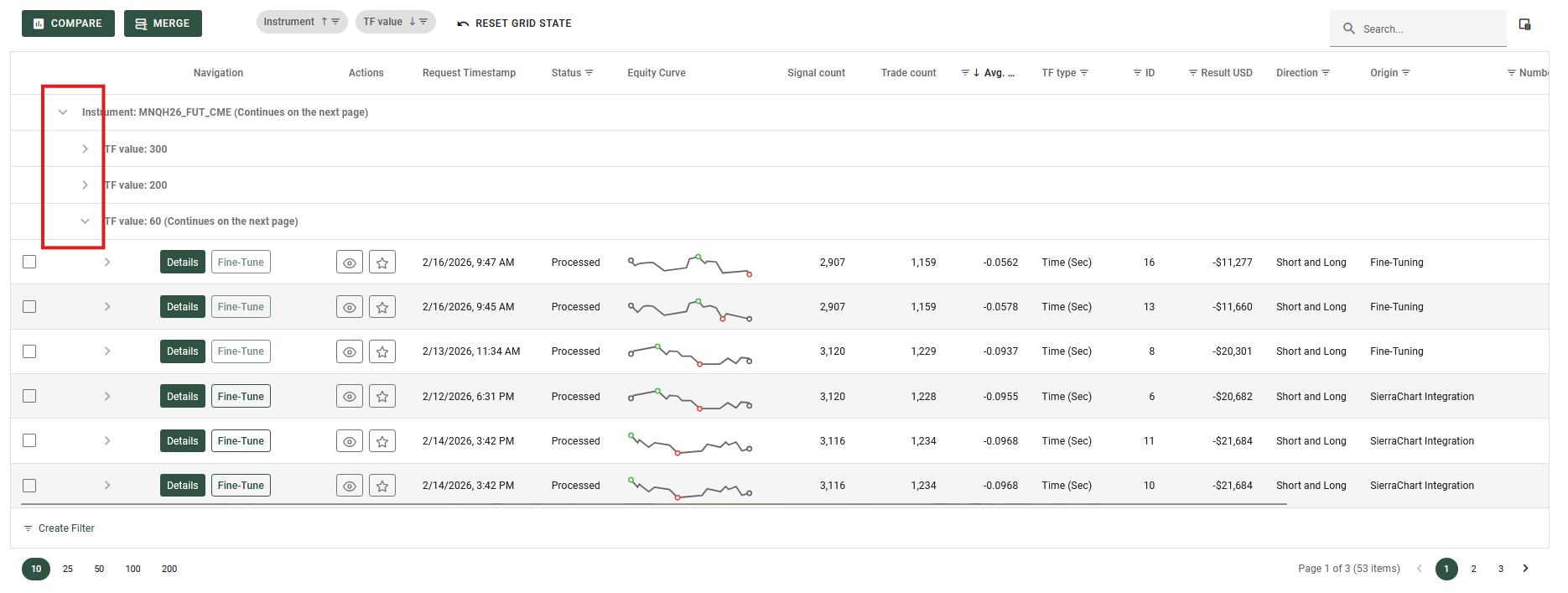Expand the TF value 200 group
Image resolution: width=1568 pixels, height=593 pixels.
[85, 185]
